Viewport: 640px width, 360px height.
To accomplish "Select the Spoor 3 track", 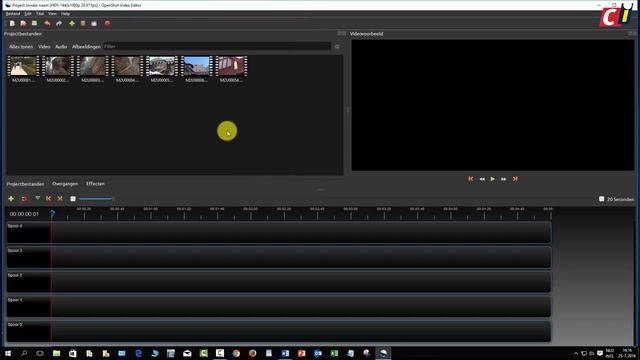I will [x=279, y=257].
